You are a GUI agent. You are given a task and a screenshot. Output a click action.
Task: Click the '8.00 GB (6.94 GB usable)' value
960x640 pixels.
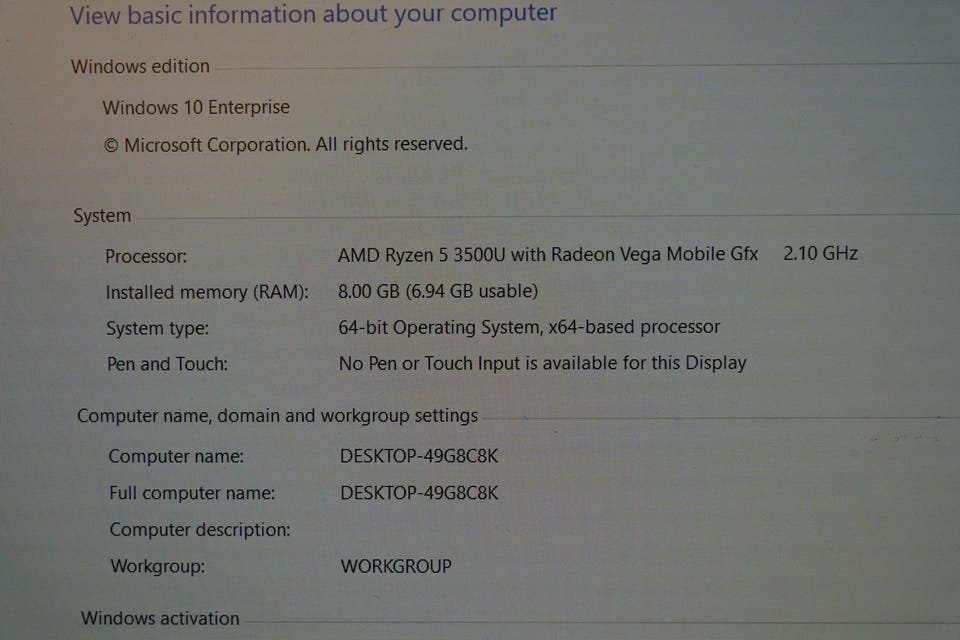438,291
